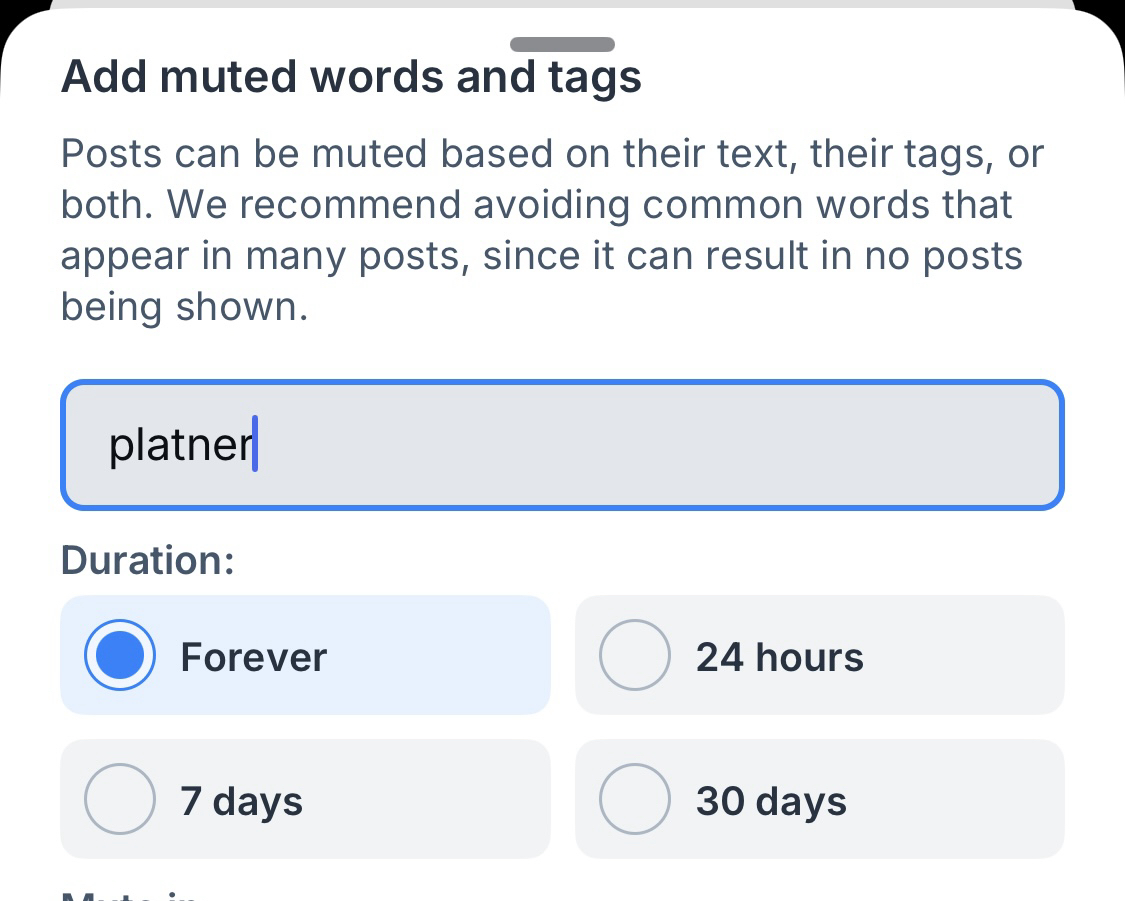Select the Forever radio button circle
The image size is (1125, 901).
pyautogui.click(x=120, y=656)
